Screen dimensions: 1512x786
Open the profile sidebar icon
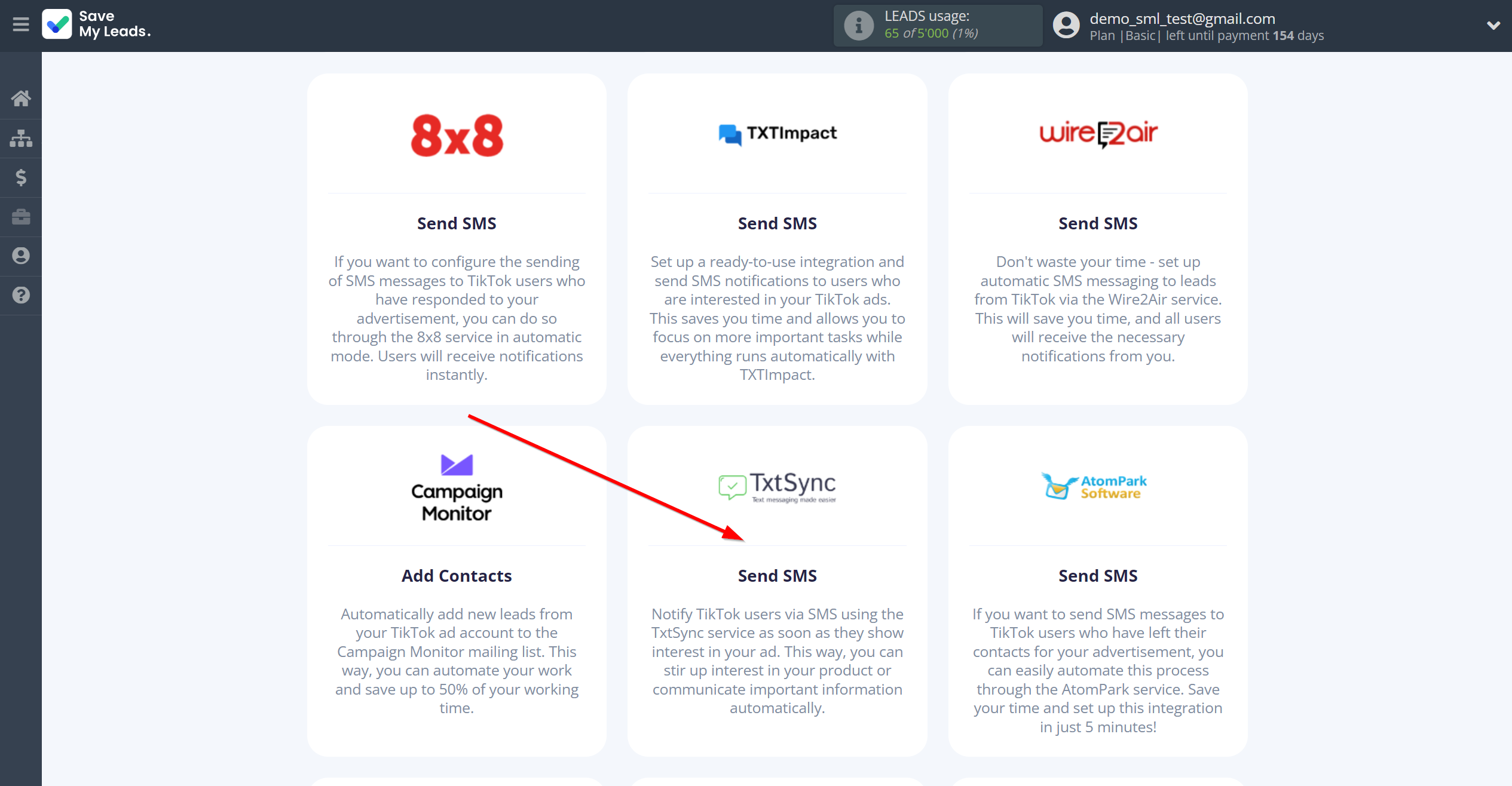coord(21,256)
